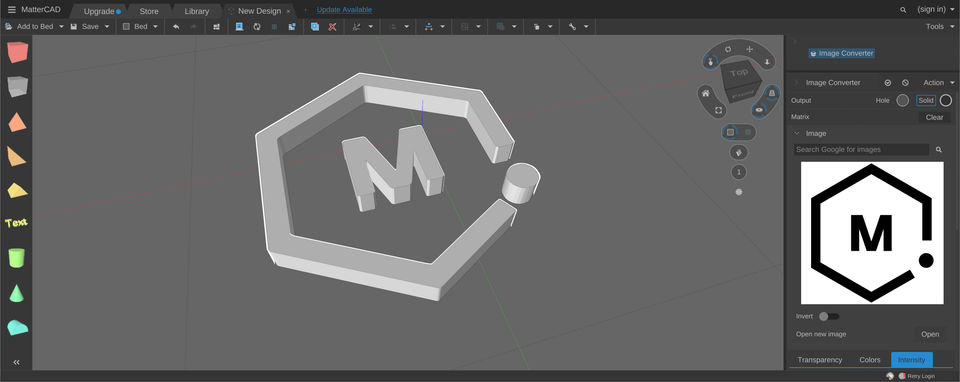
Task: Expand the Image Converter header chevron
Action: (x=797, y=83)
